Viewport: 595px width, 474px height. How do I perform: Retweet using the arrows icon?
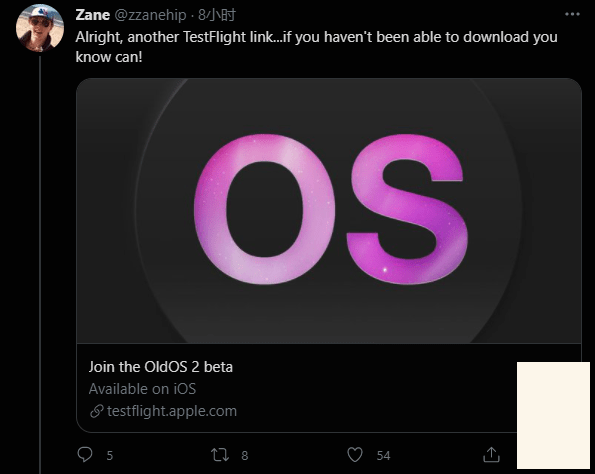220,455
